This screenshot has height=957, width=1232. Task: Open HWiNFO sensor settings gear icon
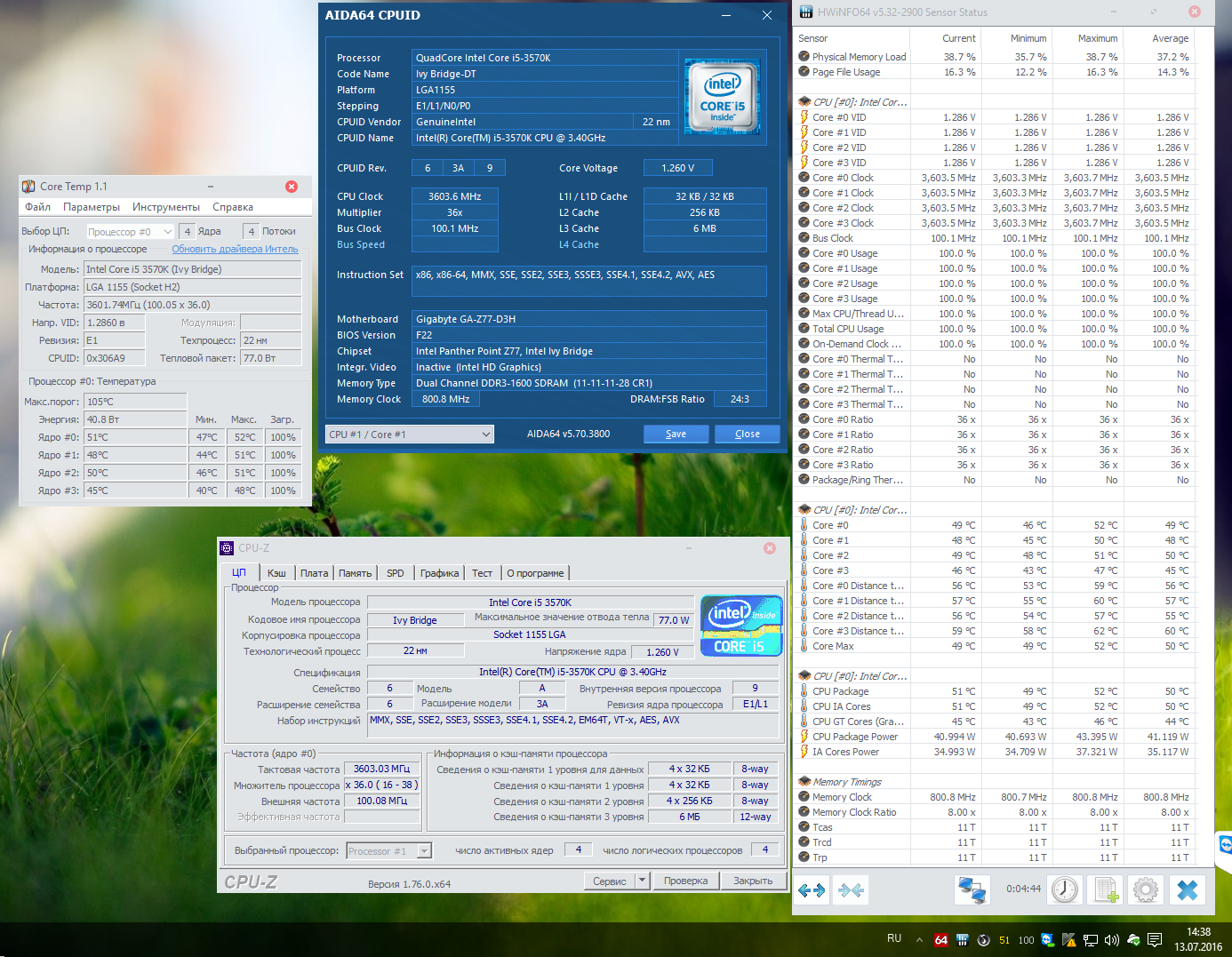click(x=1147, y=889)
